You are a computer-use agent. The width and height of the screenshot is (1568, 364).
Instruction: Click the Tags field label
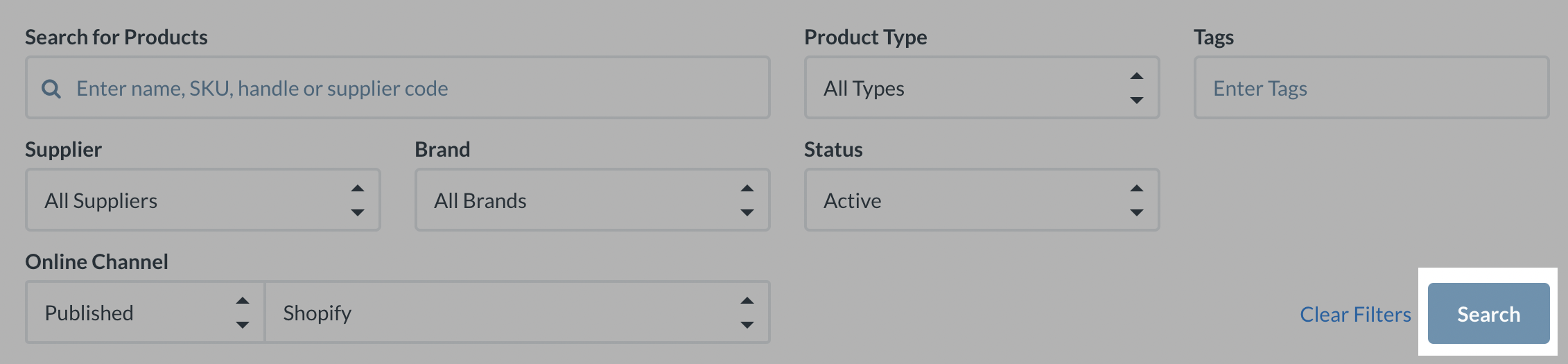pos(1213,37)
